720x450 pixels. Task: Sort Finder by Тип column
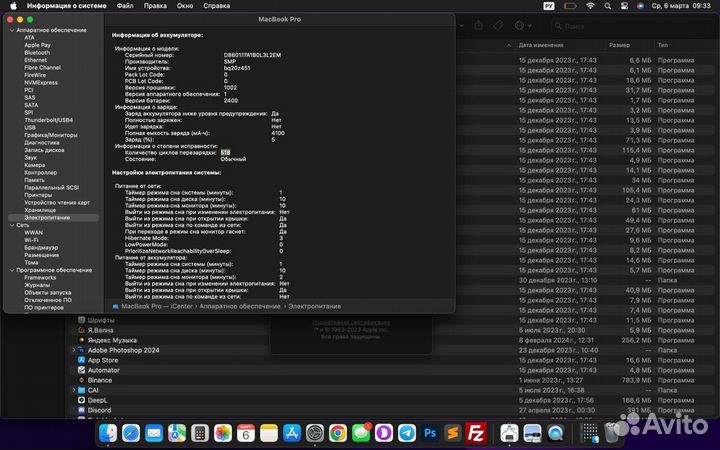[x=663, y=45]
